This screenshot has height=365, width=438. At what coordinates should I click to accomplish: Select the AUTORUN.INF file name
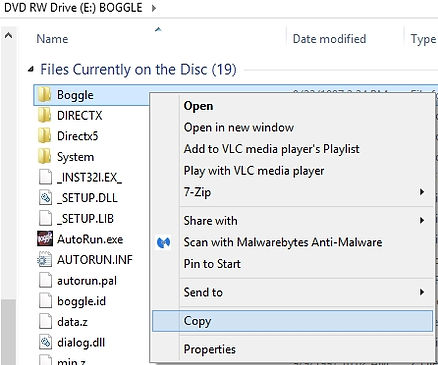(x=95, y=260)
